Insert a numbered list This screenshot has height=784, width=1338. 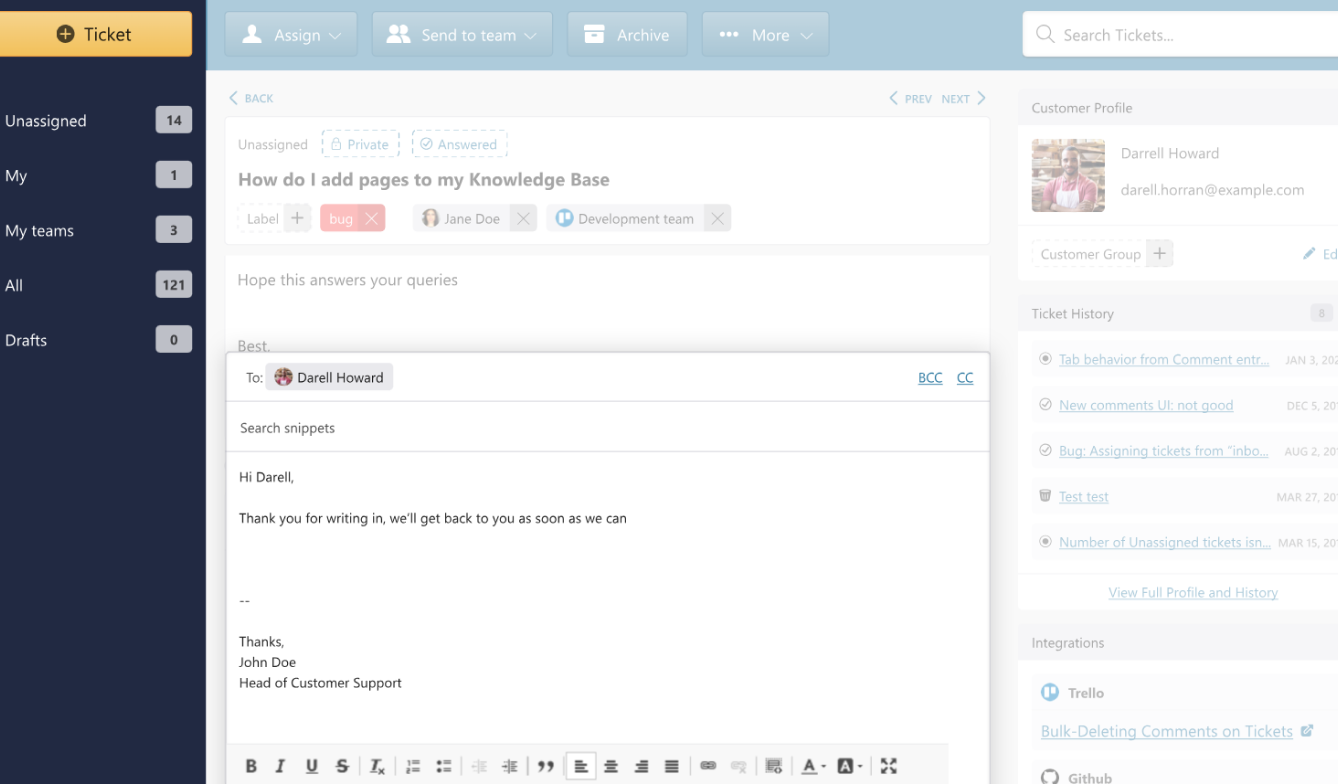pyautogui.click(x=413, y=766)
